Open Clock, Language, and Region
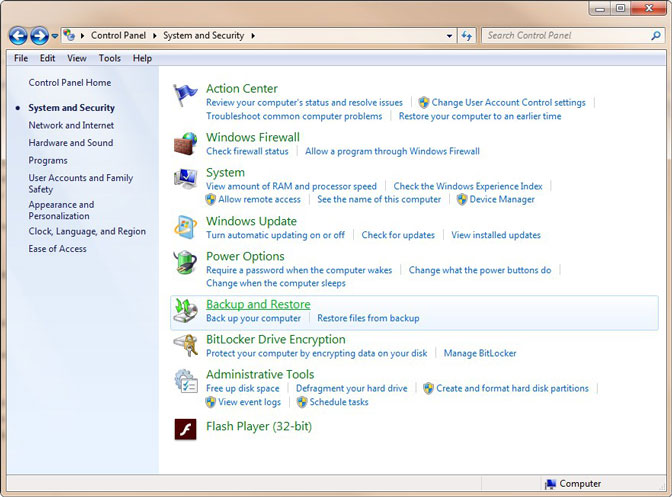 click(87, 231)
